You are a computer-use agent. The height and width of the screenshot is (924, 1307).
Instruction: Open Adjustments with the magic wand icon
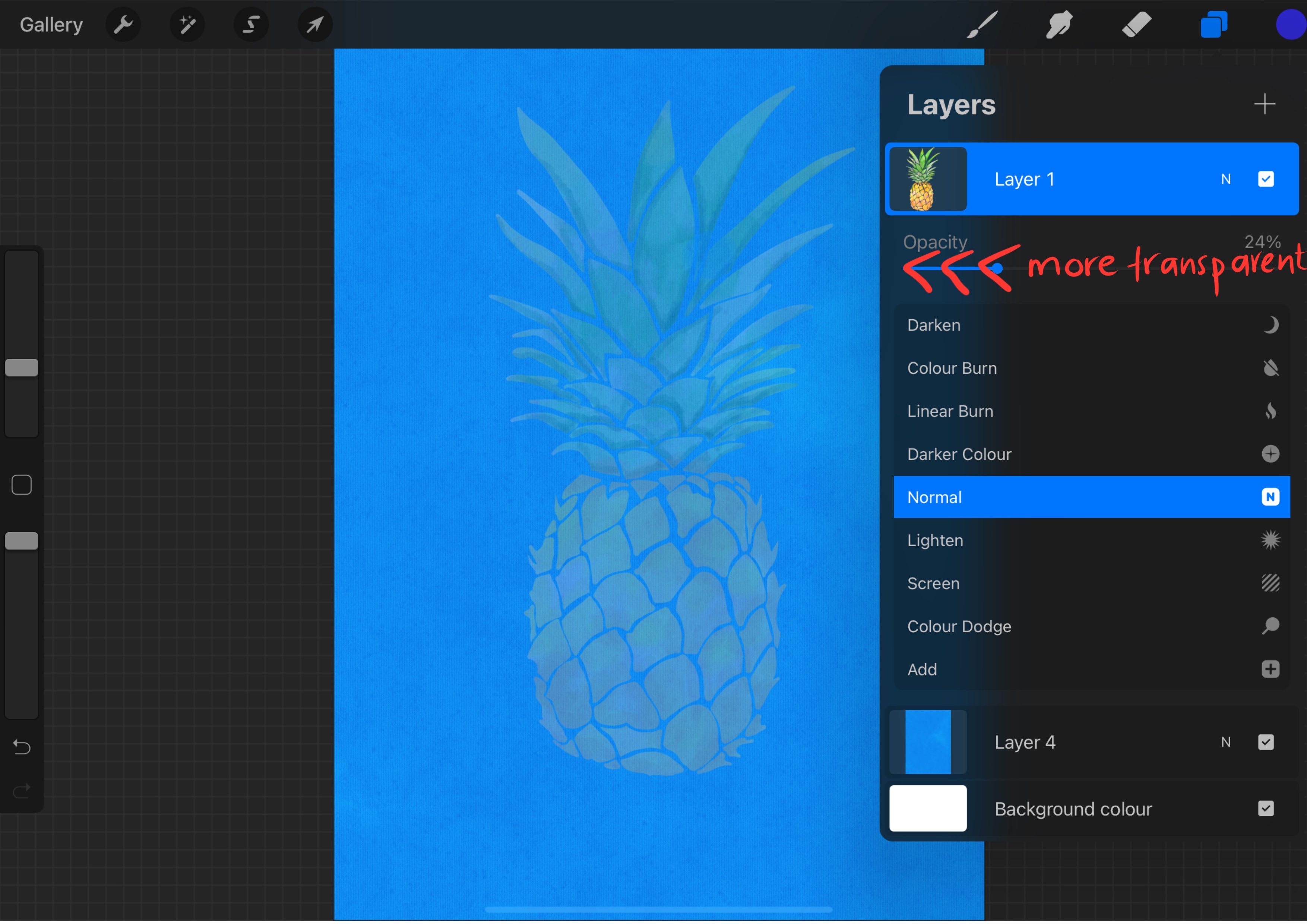(187, 25)
